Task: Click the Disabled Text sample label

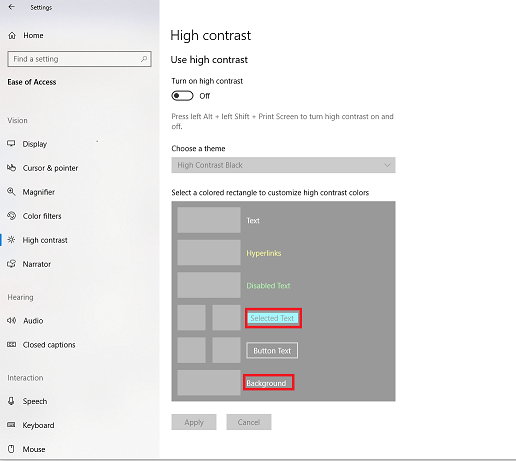Action: pos(268,286)
